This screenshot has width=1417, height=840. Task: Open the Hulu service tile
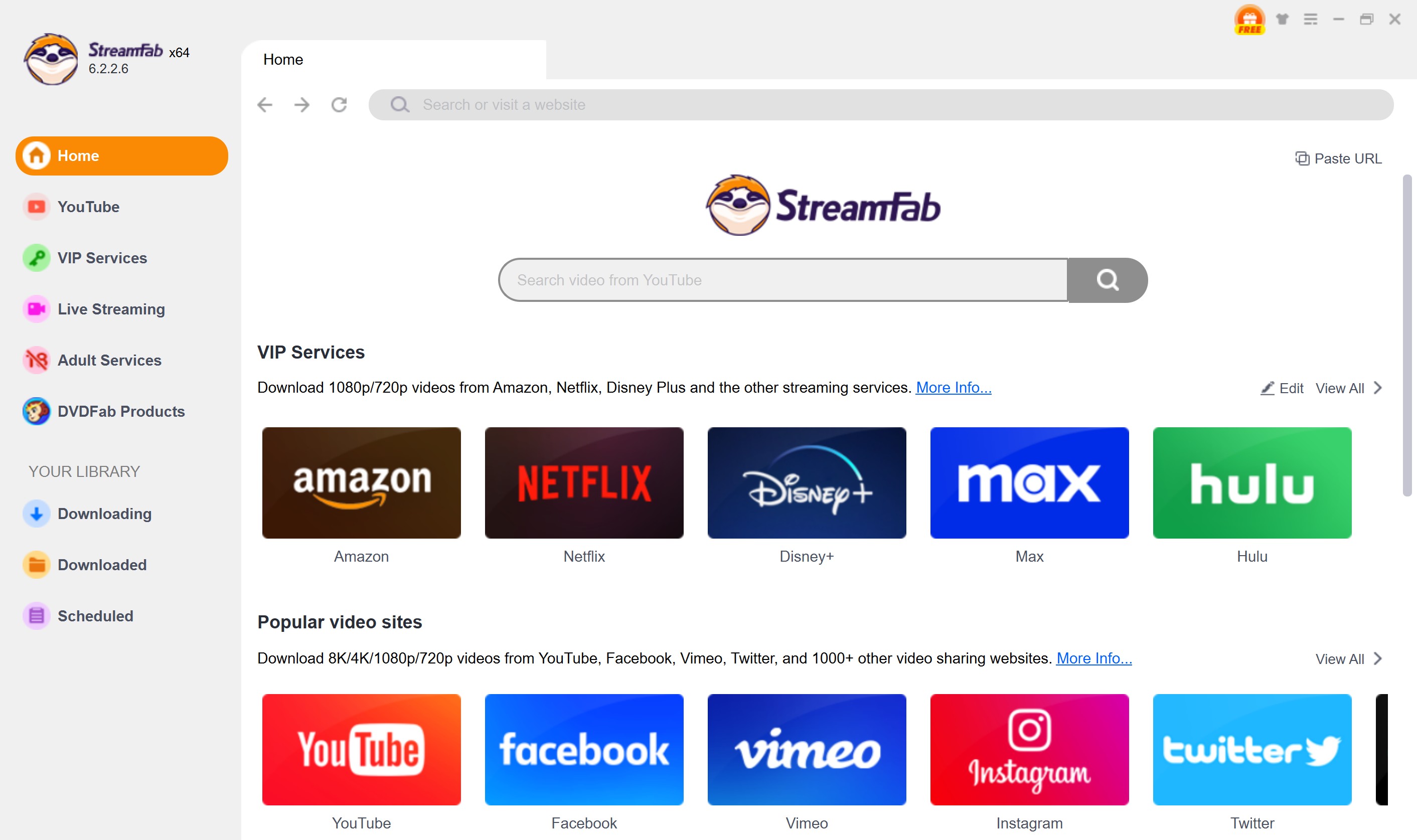click(x=1252, y=483)
